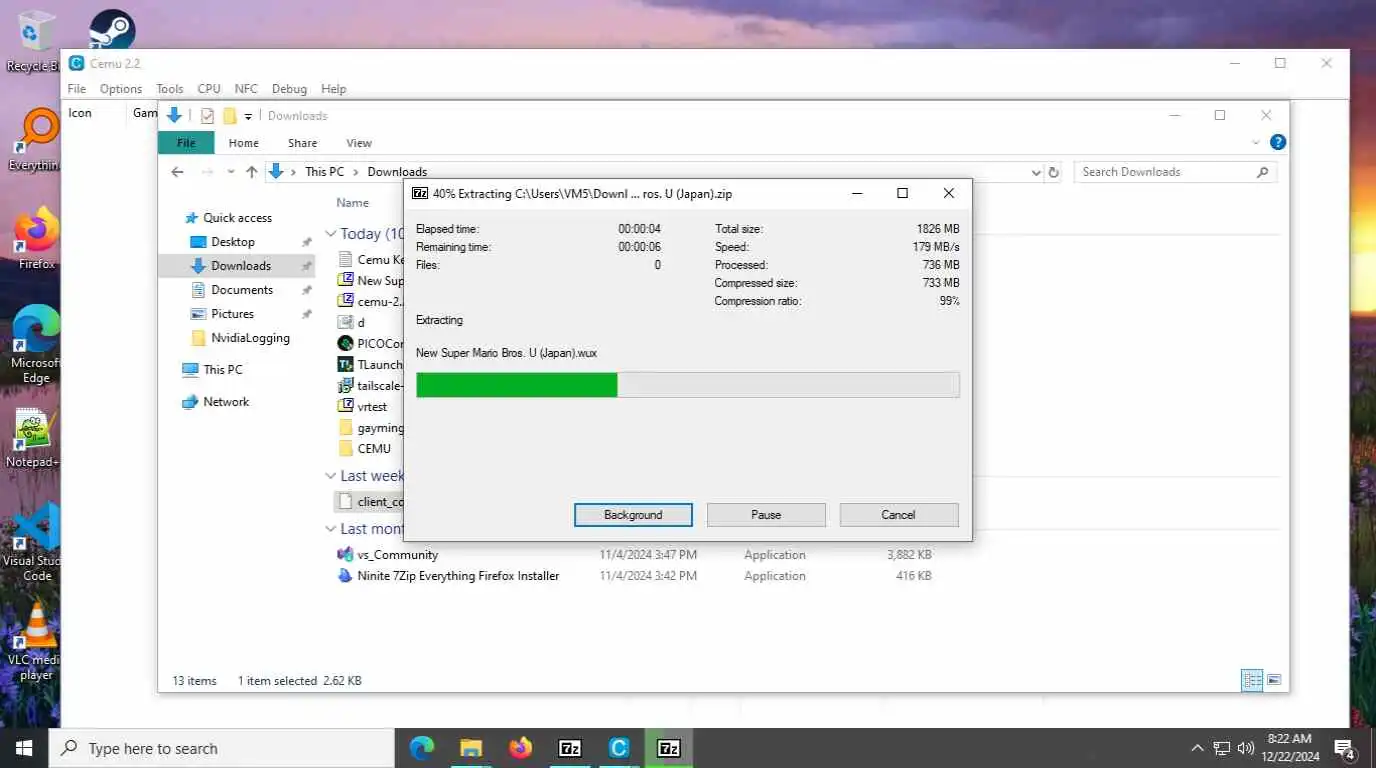Expand address bar history dropdown
This screenshot has width=1376, height=768.
click(1036, 172)
